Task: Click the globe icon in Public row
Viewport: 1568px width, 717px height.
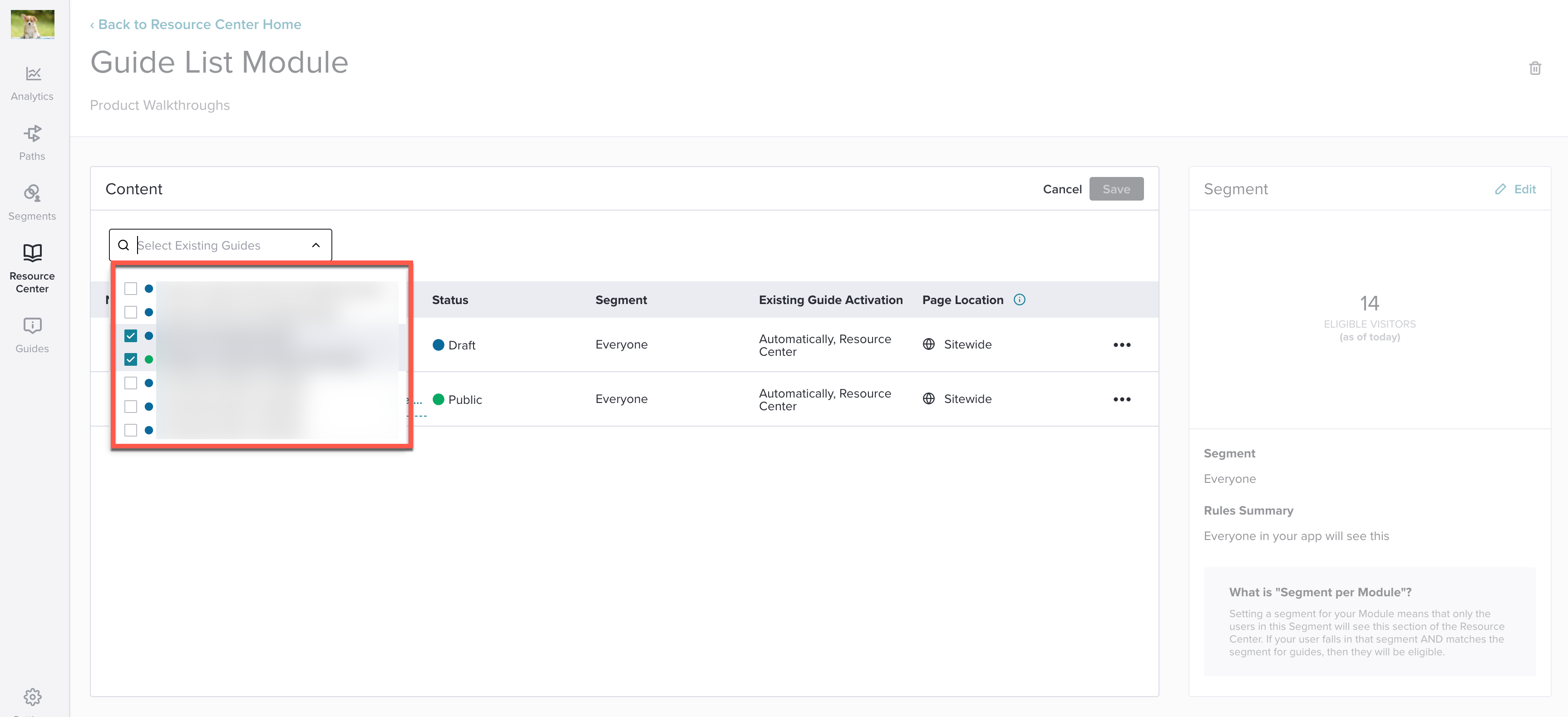Action: (x=928, y=399)
